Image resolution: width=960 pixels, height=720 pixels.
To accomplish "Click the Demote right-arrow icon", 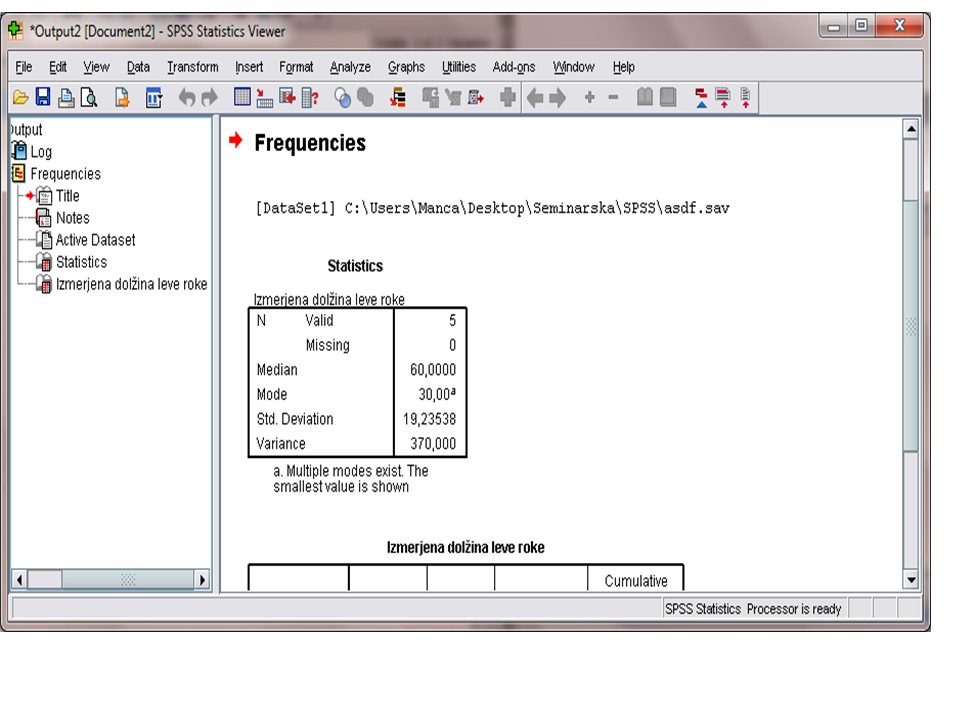I will tap(558, 97).
